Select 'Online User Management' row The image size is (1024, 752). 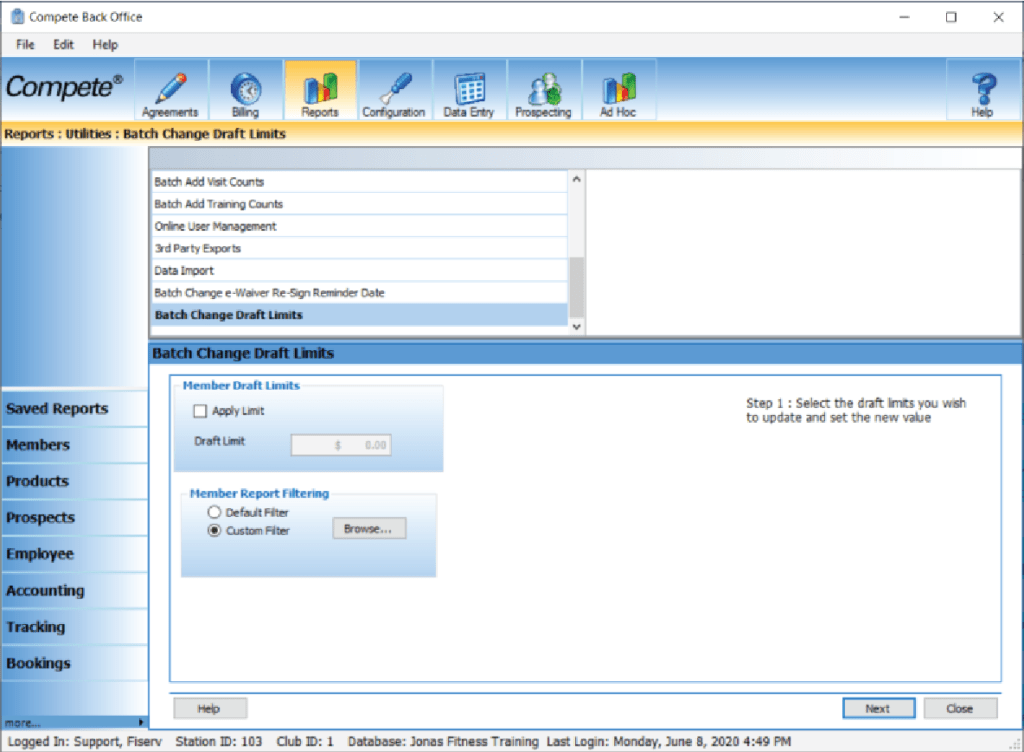pos(360,227)
